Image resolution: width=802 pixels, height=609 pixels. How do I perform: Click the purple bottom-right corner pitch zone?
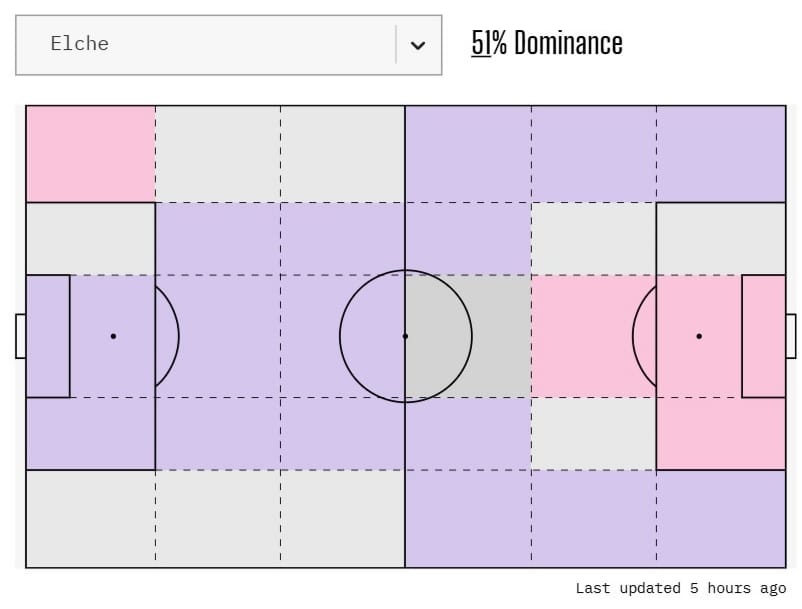click(721, 518)
